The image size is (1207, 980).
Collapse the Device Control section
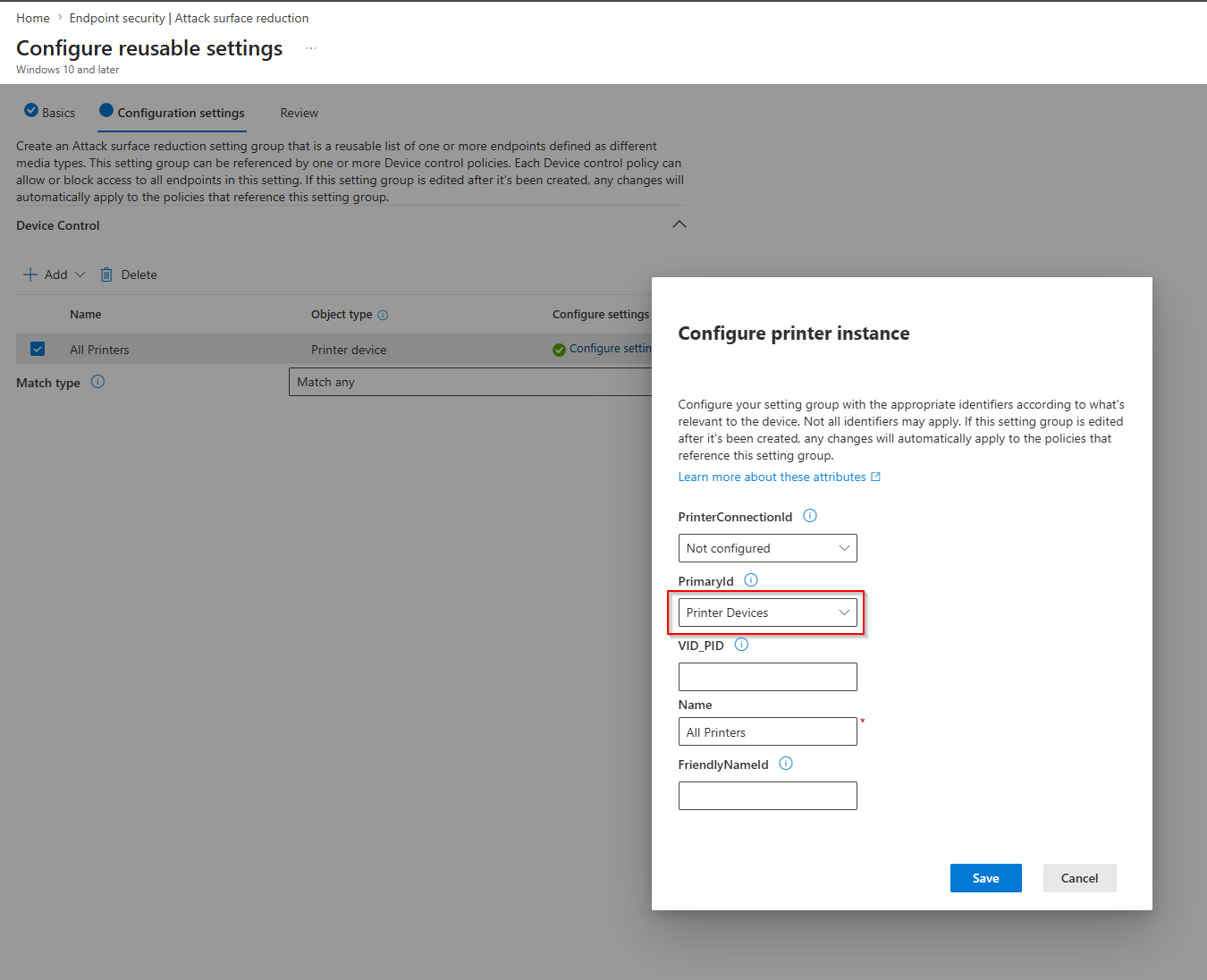[679, 224]
